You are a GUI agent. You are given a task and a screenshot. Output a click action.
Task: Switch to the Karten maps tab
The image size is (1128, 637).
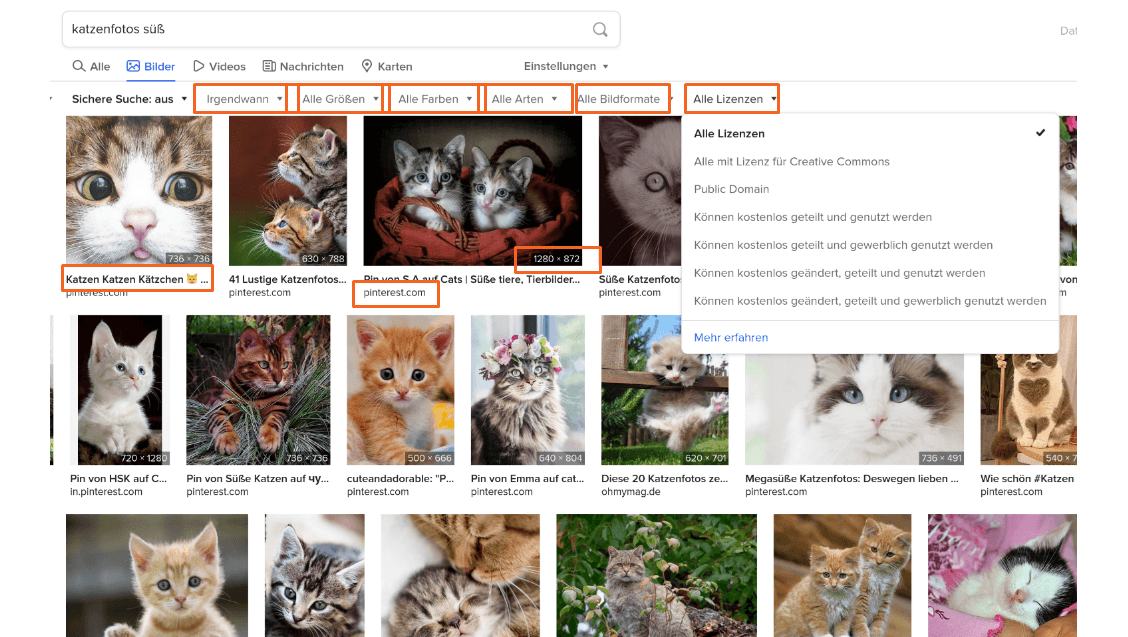point(386,67)
